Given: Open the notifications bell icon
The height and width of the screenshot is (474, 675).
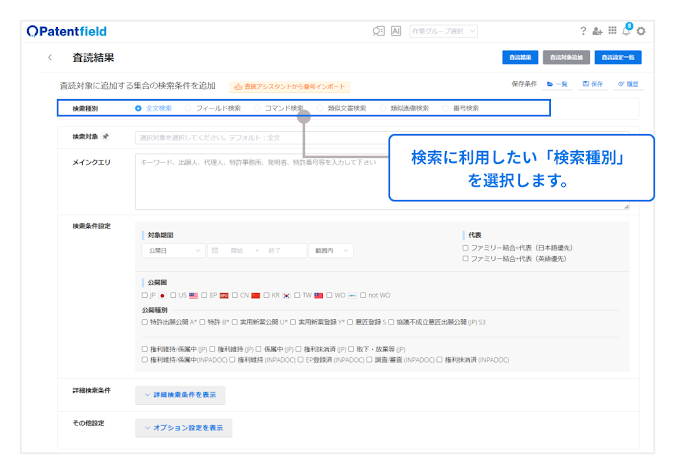Looking at the screenshot, I should click(x=626, y=31).
